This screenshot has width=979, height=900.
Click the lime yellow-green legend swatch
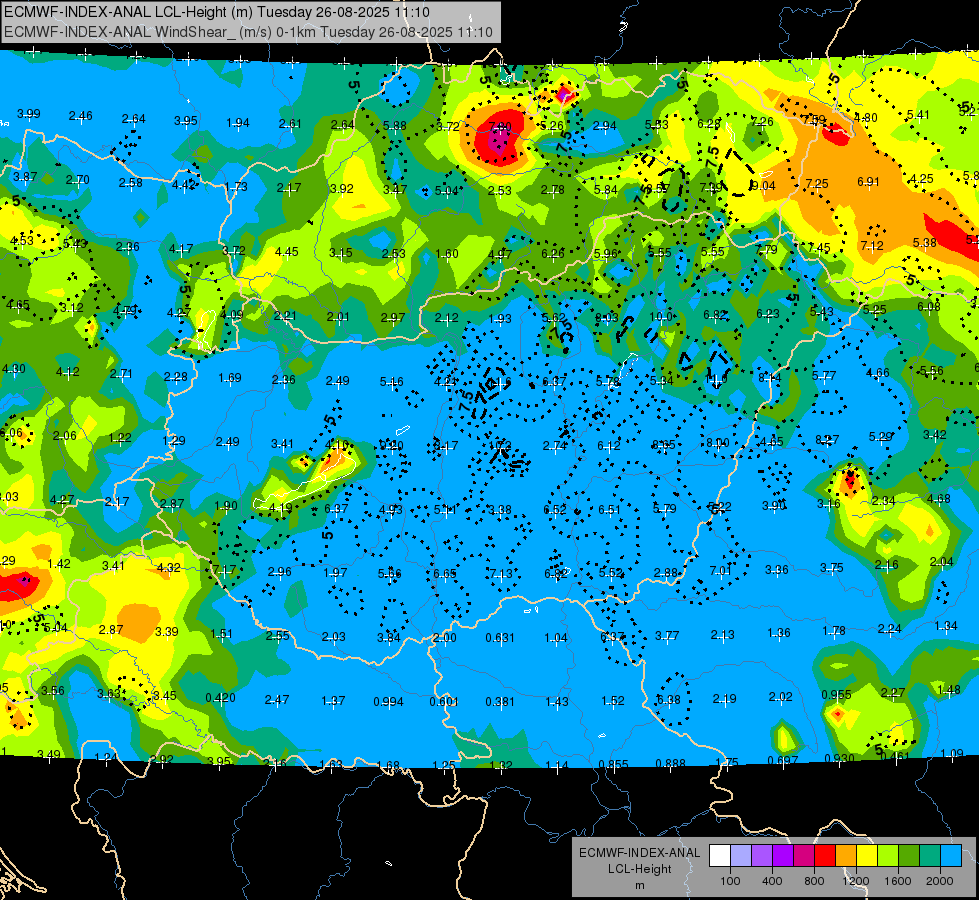pyautogui.click(x=888, y=856)
